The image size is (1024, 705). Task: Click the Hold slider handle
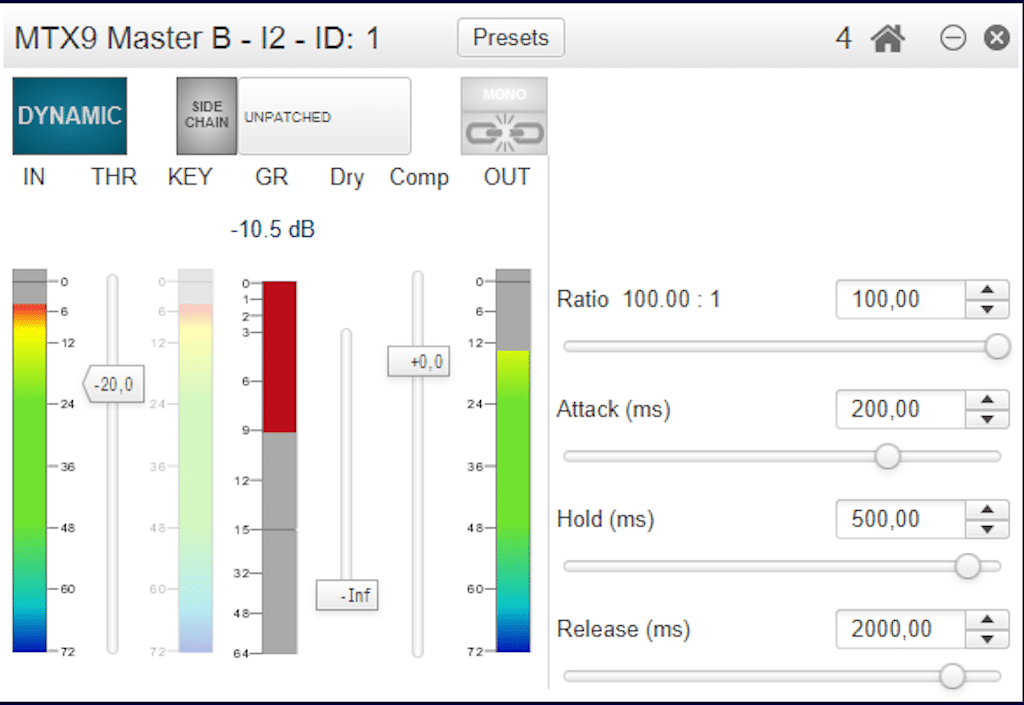click(x=967, y=567)
